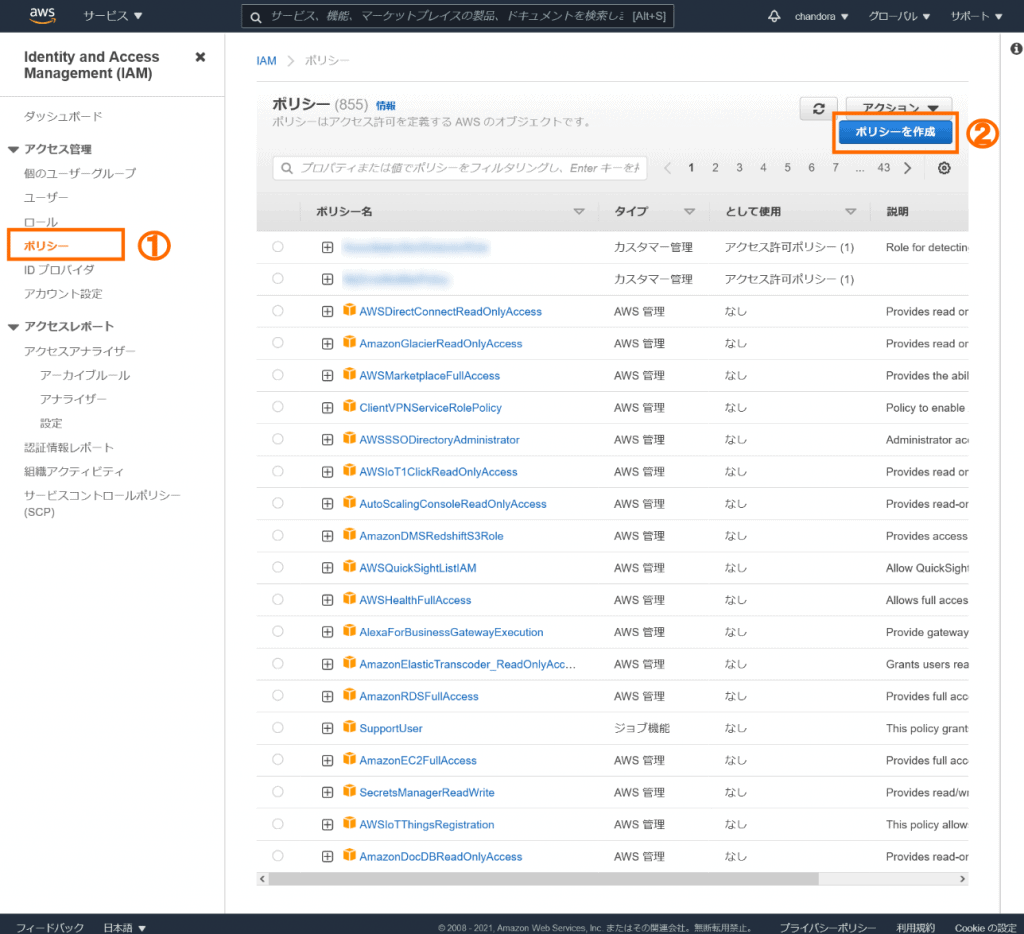Screen dimensions: 1024x934
Task: Click the policy icon beside AWSQuickSightListIAM
Action: click(349, 566)
